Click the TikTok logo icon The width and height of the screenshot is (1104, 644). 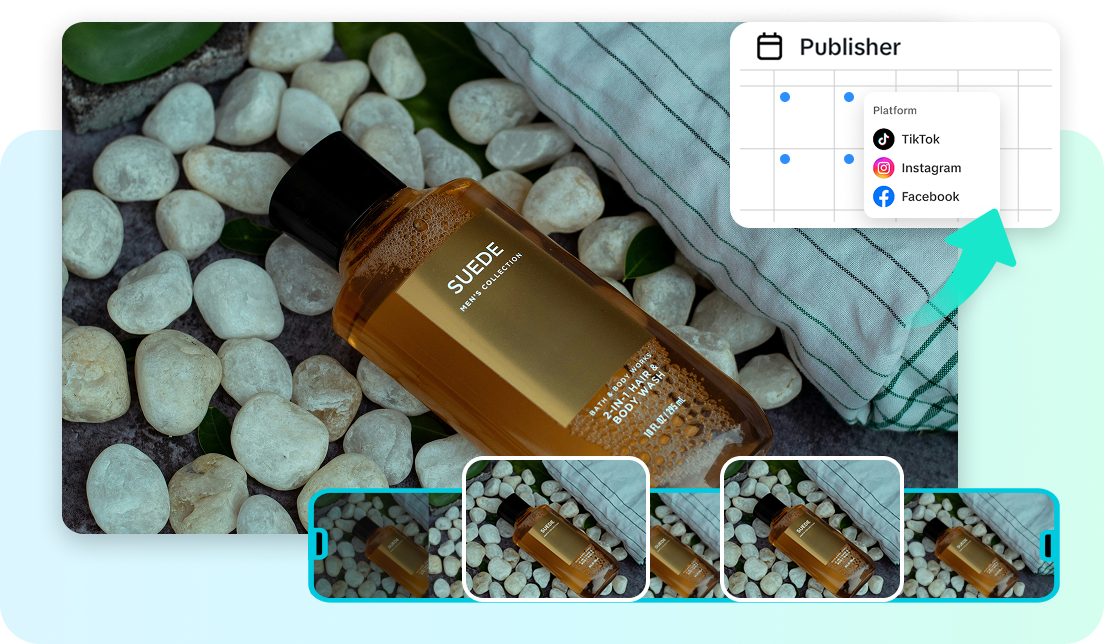[884, 139]
